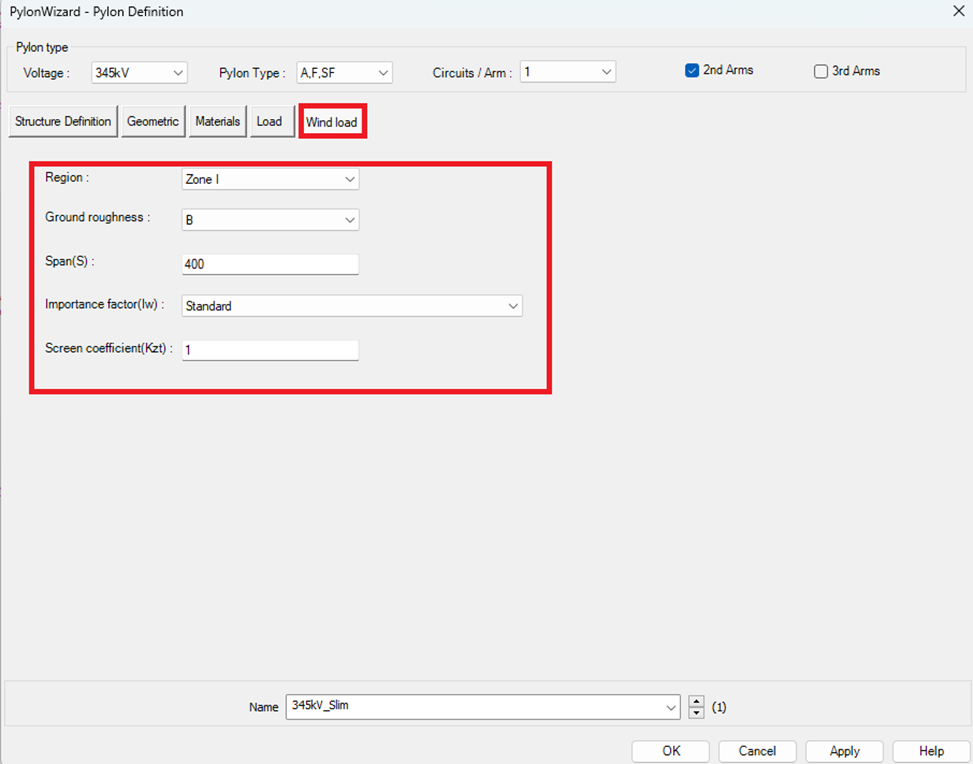973x764 pixels.
Task: Enable the 2nd Arms checkbox
Action: [692, 71]
